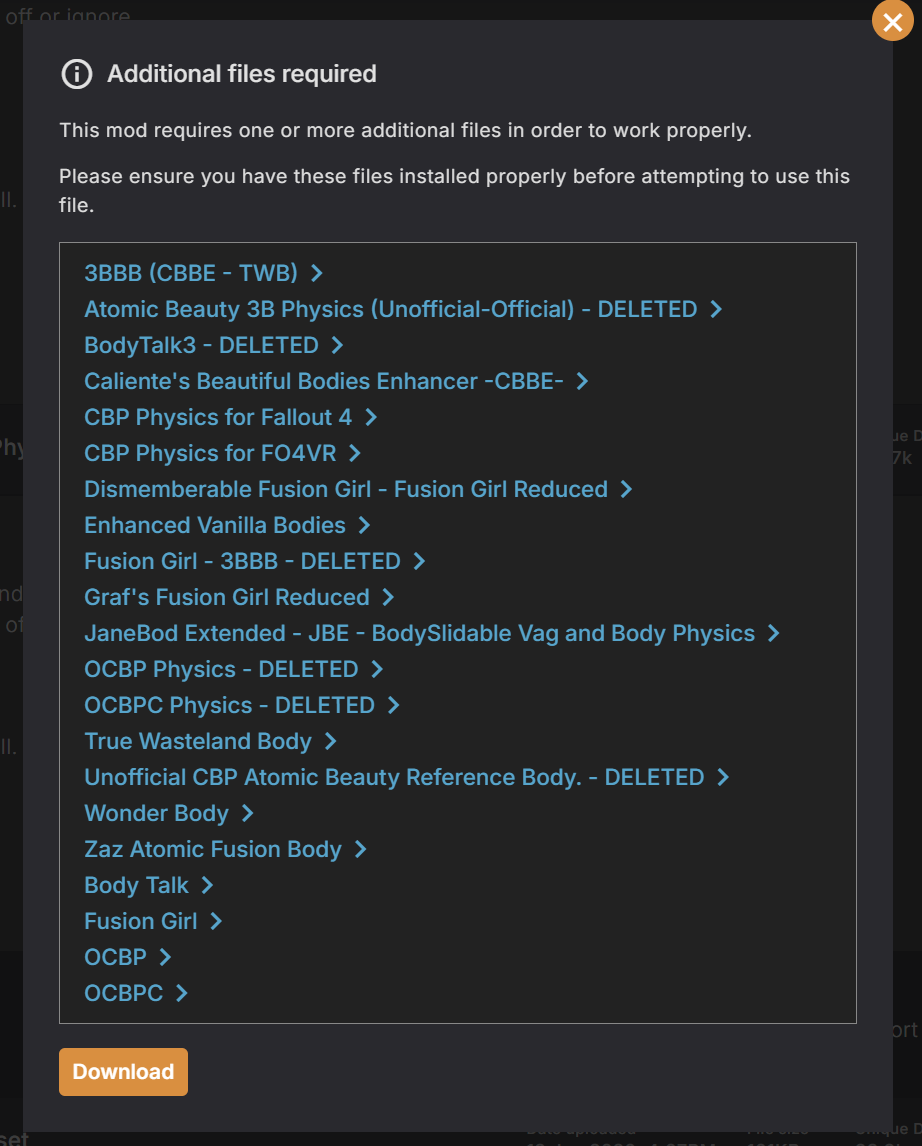The width and height of the screenshot is (922, 1146).
Task: Click the info icon beside the dialog title
Action: tap(77, 74)
